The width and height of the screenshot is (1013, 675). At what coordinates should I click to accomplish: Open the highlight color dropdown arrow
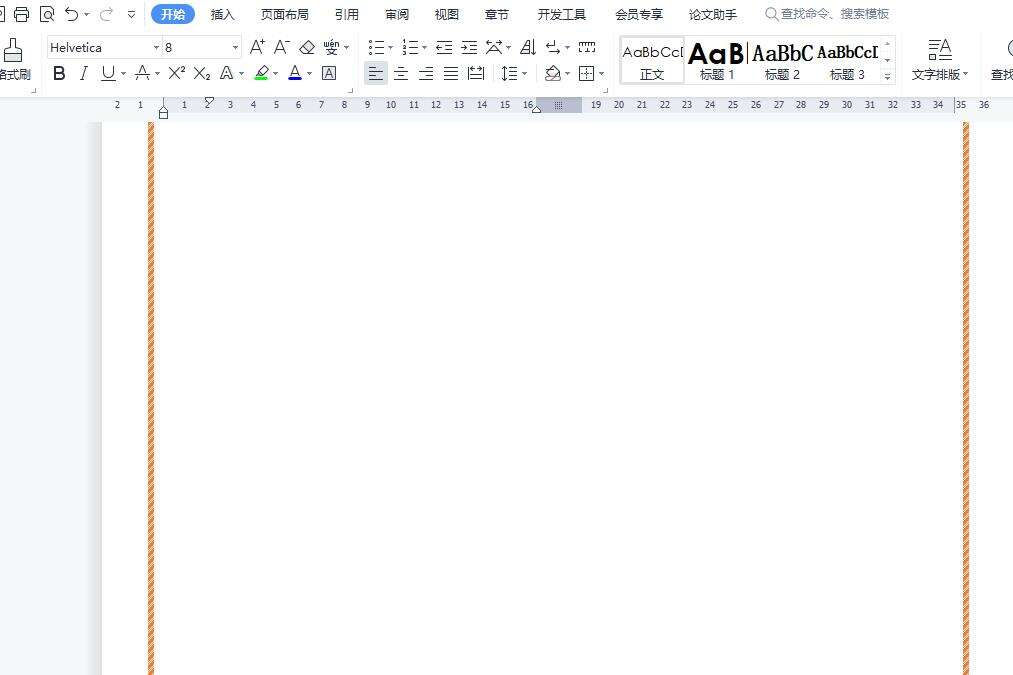point(276,74)
